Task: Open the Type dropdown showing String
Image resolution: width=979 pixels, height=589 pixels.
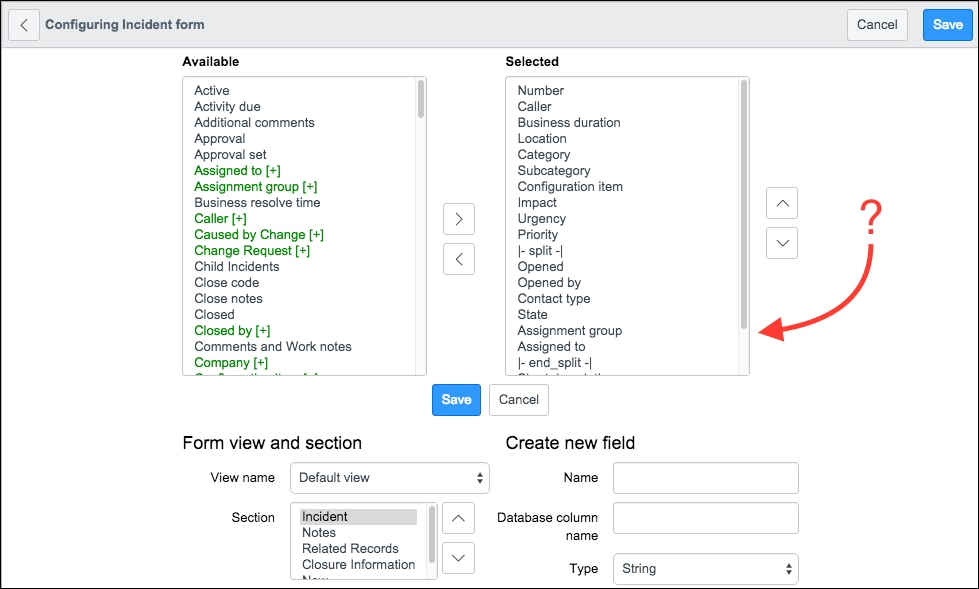Action: pyautogui.click(x=705, y=568)
